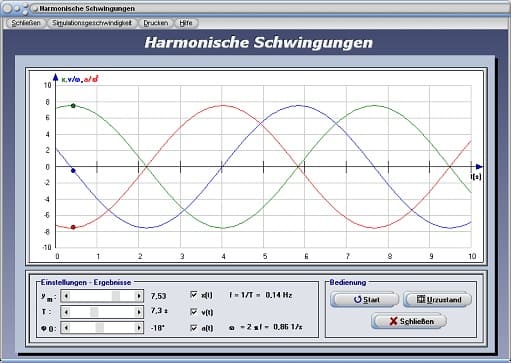Start the simulation with the Start button
This screenshot has height=363, width=511.
(x=365, y=299)
